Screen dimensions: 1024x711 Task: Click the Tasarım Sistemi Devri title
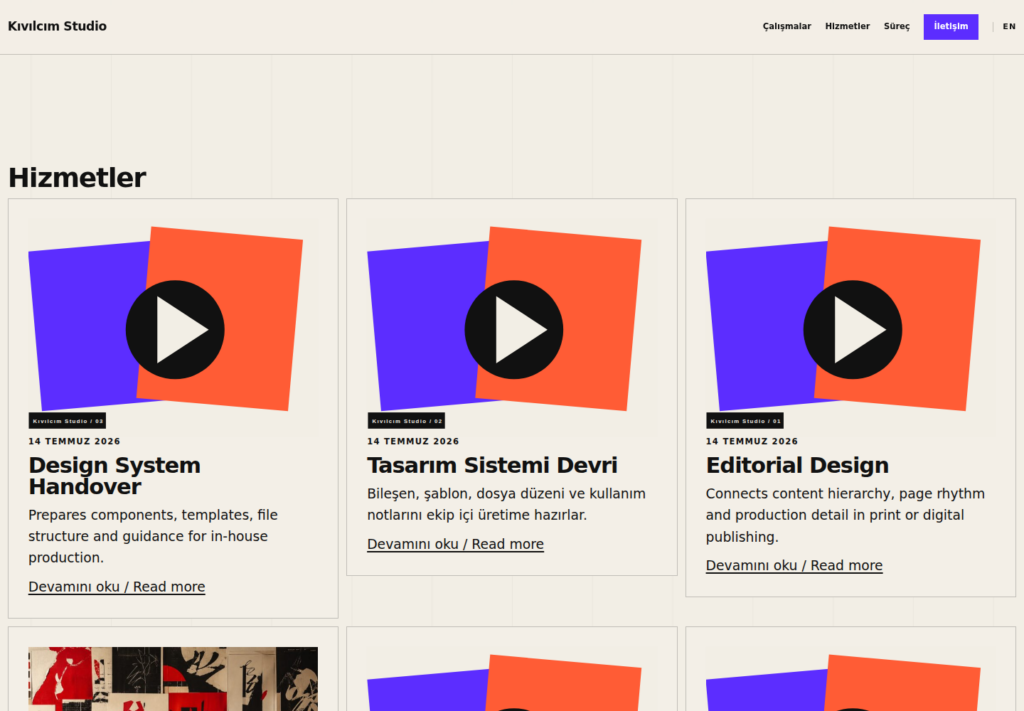point(492,466)
